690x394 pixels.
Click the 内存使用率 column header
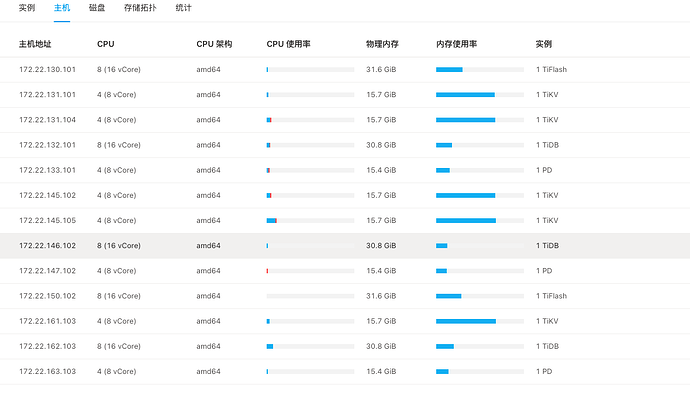(x=456, y=44)
